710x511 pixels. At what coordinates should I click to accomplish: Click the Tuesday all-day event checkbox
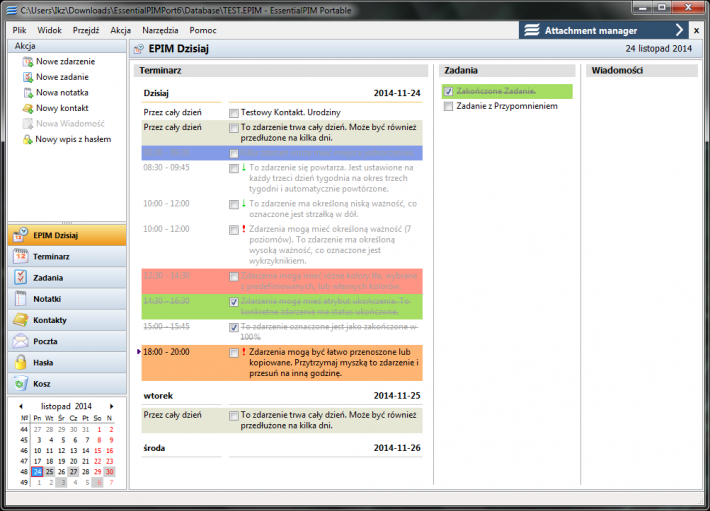click(234, 415)
